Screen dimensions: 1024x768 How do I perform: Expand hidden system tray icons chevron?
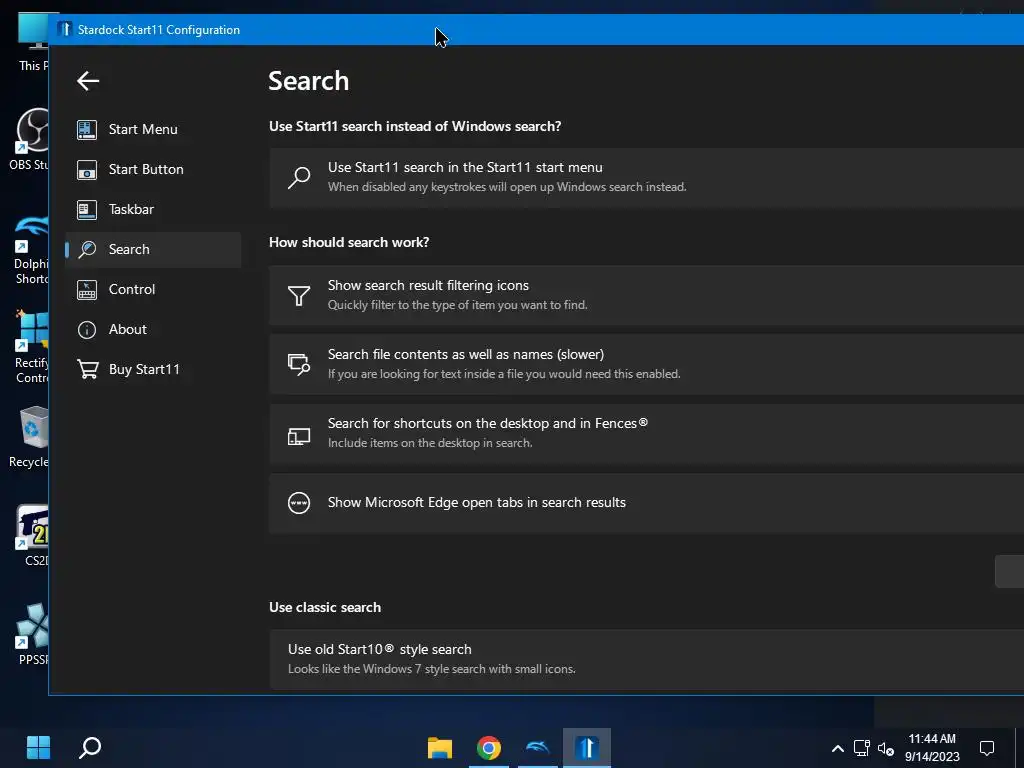tap(837, 748)
